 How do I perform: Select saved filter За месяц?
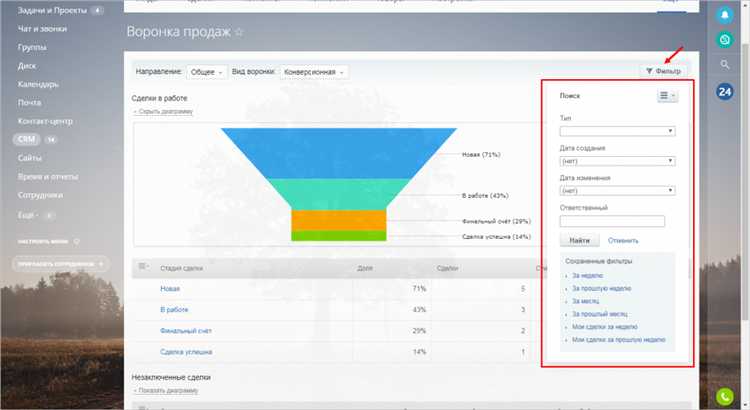585,301
